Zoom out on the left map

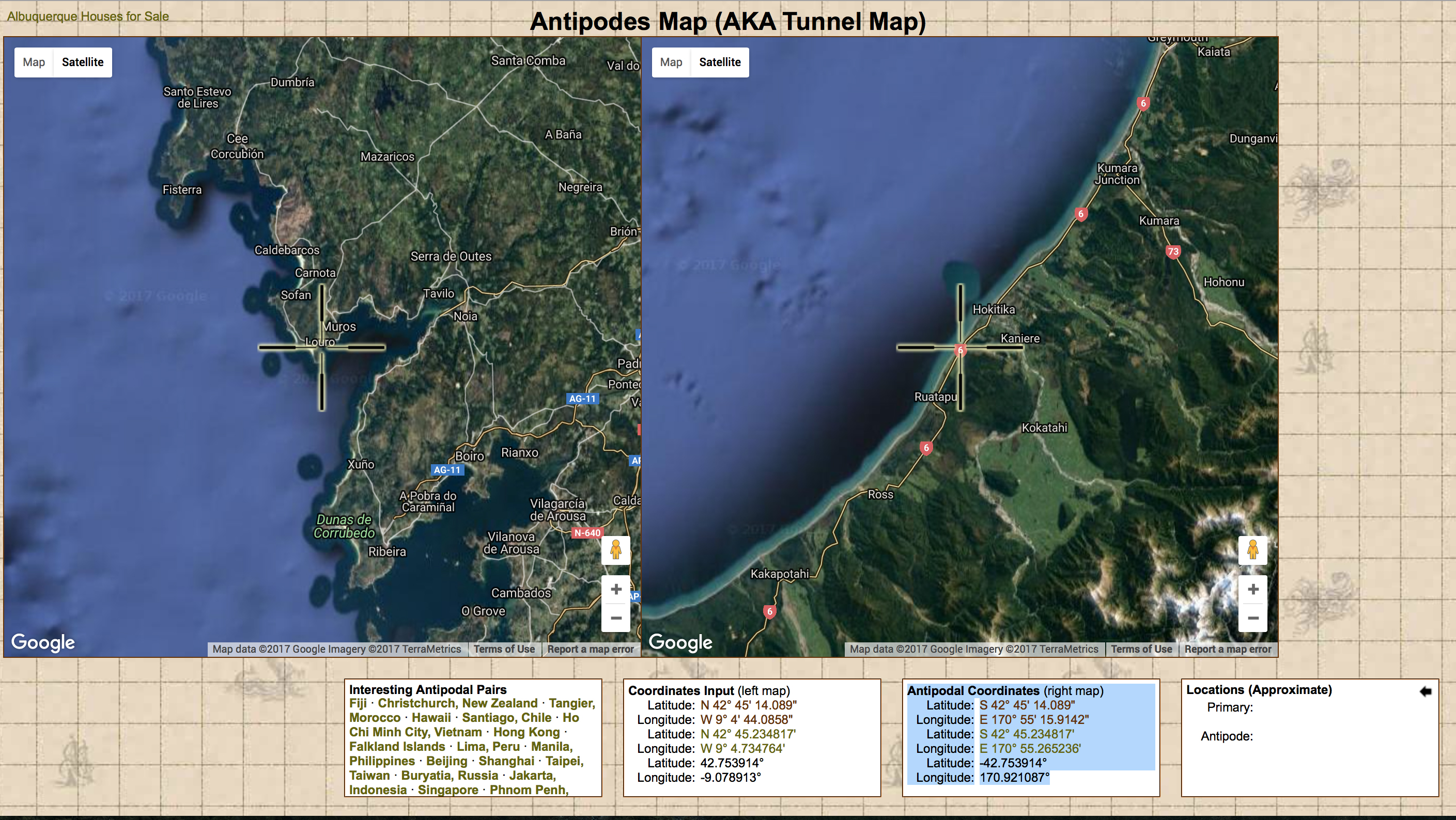pos(615,618)
